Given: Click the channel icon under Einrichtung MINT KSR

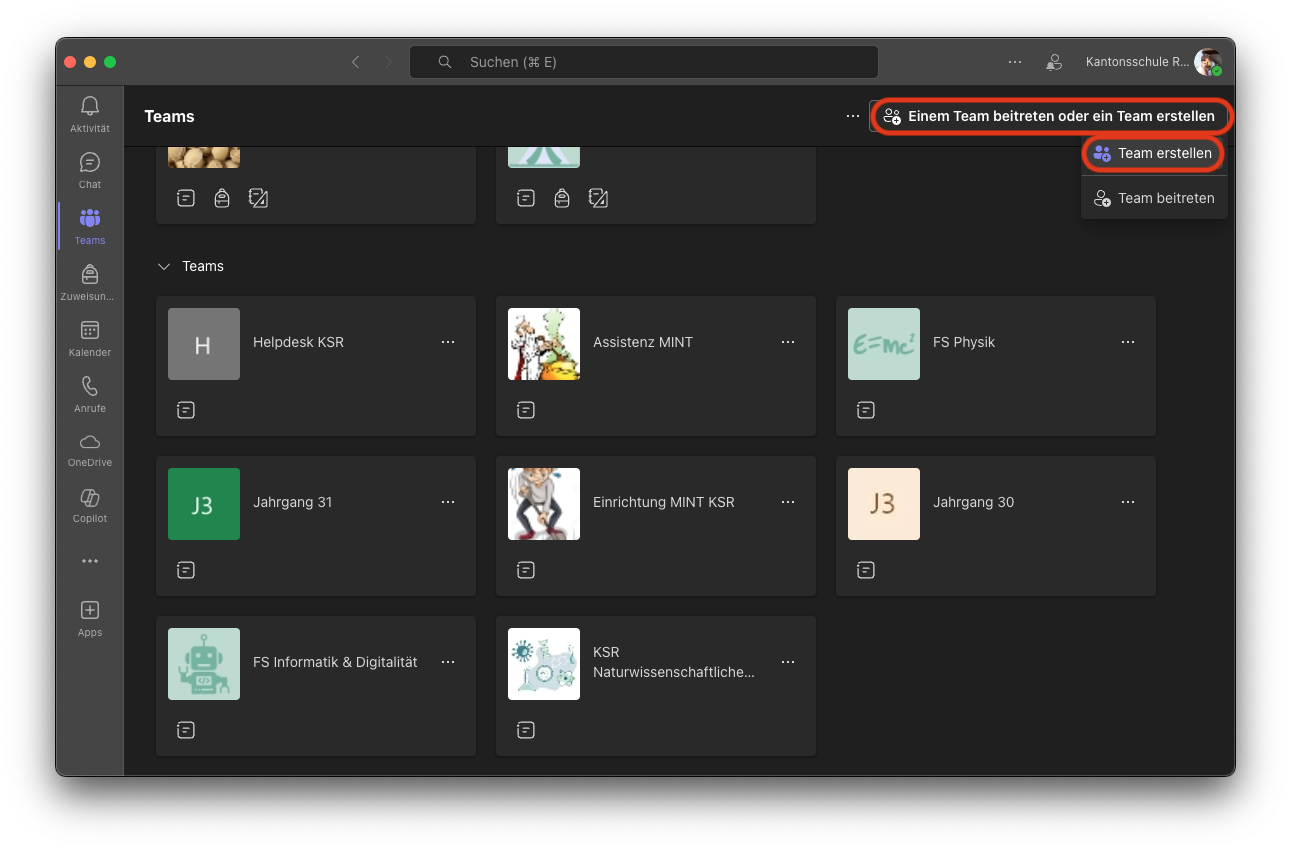Looking at the screenshot, I should 526,570.
